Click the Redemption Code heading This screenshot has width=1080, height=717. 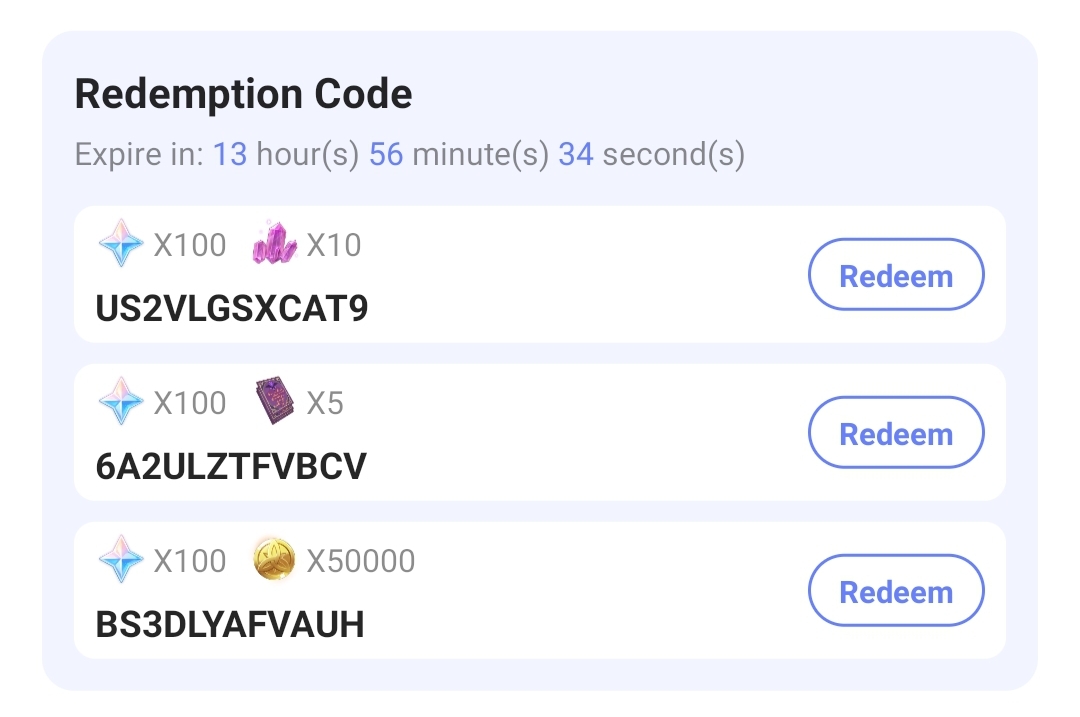[243, 93]
